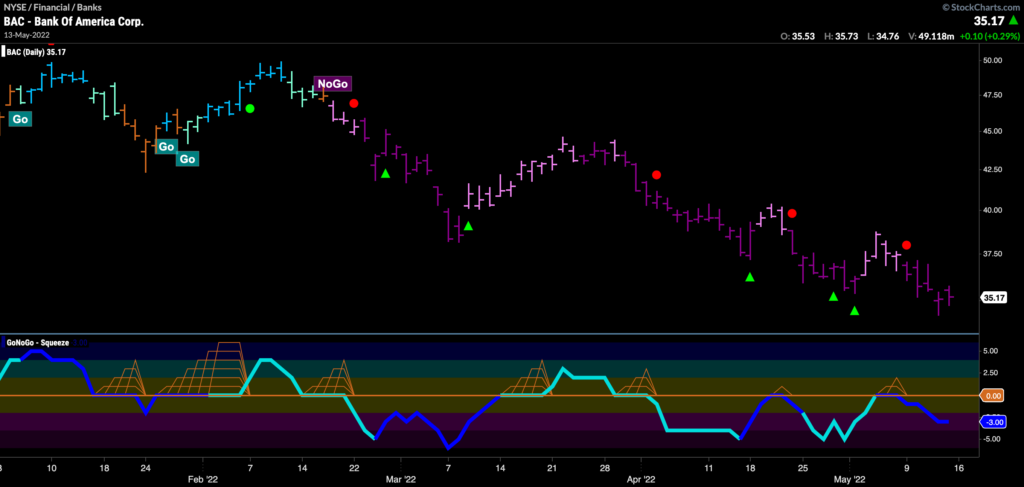This screenshot has height=487, width=1024.
Task: Click the 50.00 price axis label
Action: click(992, 61)
